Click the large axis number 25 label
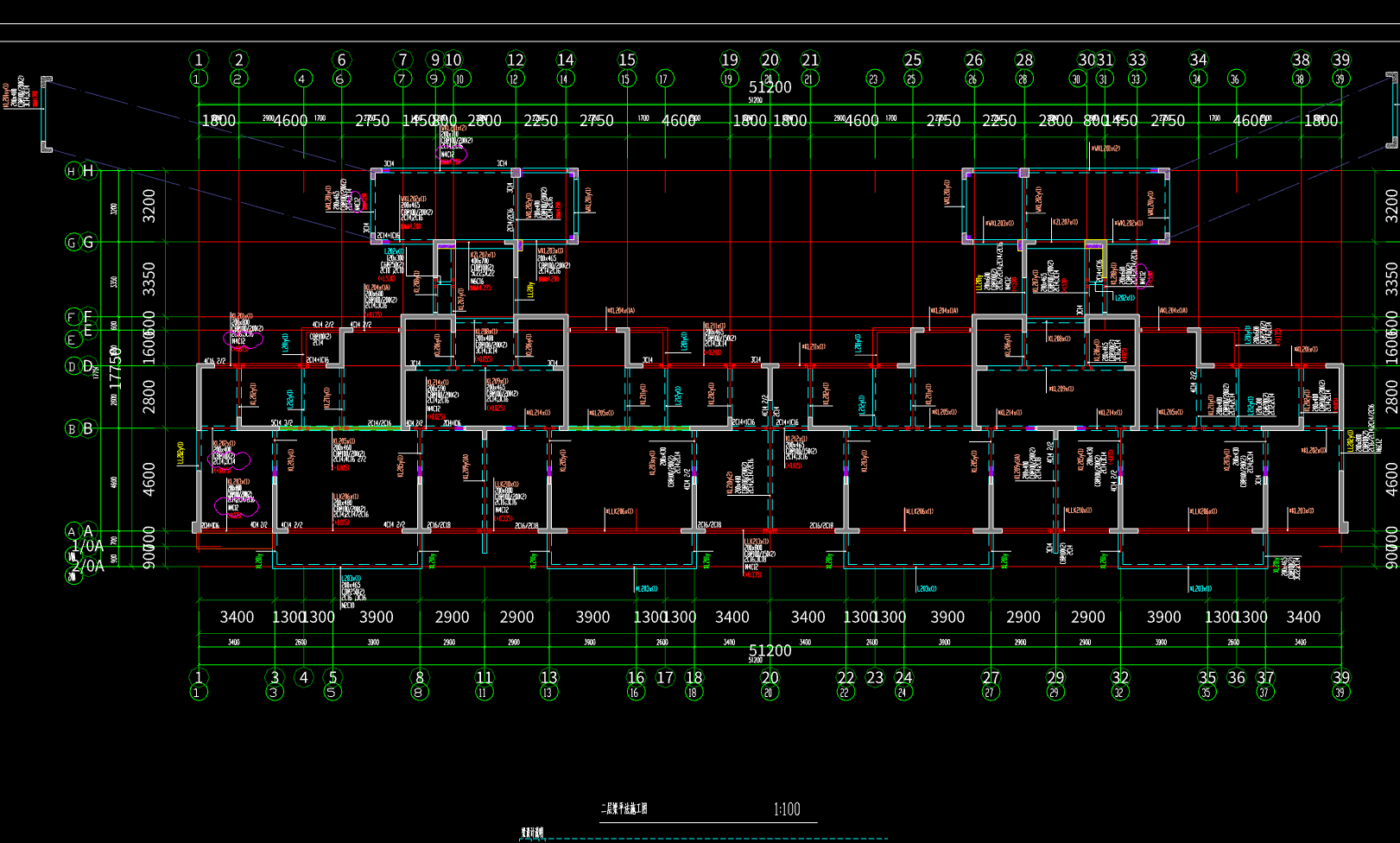 [913, 60]
